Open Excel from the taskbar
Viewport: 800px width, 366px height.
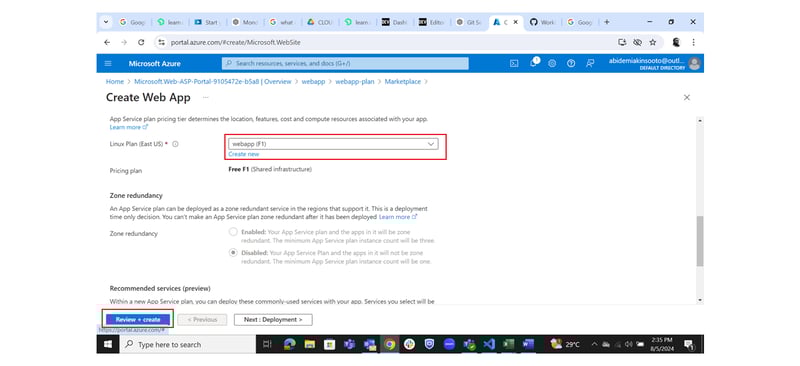pos(508,345)
